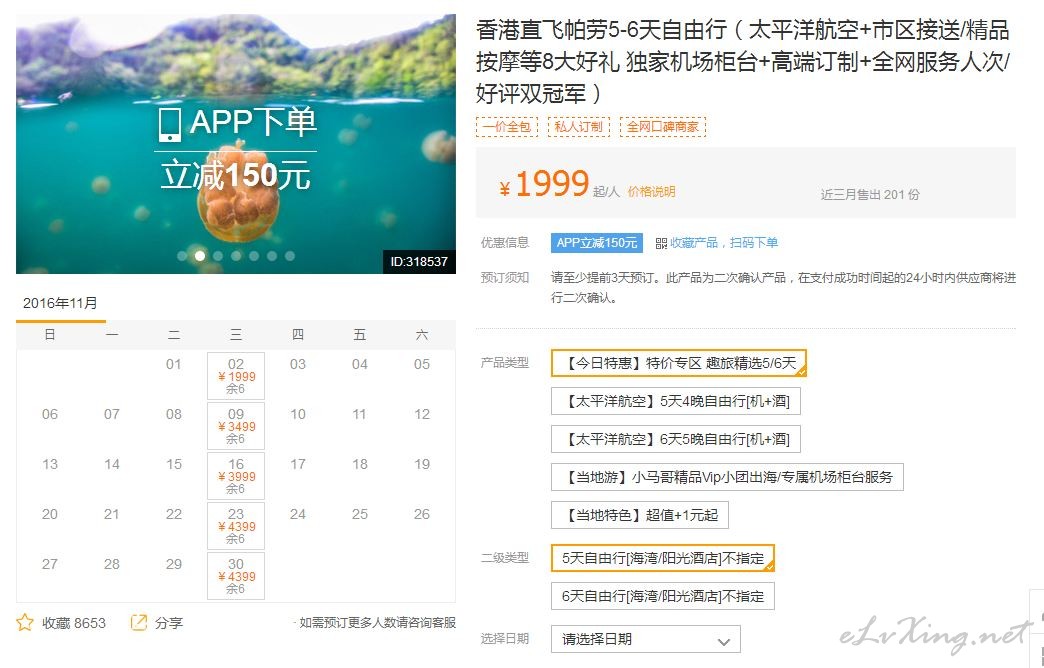Open the 2016年11月 calendar tab

click(61, 304)
